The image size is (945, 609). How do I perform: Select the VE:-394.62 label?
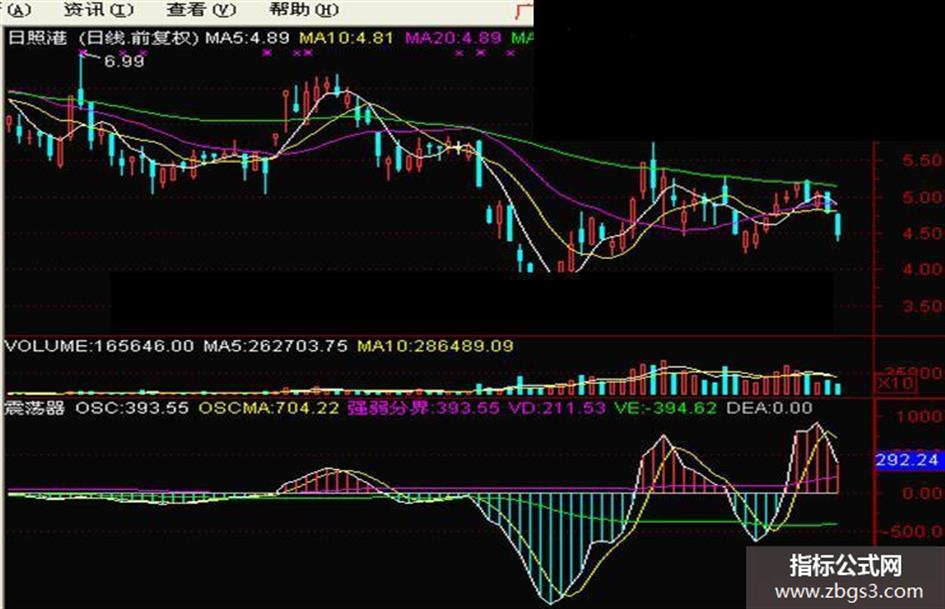tap(666, 408)
